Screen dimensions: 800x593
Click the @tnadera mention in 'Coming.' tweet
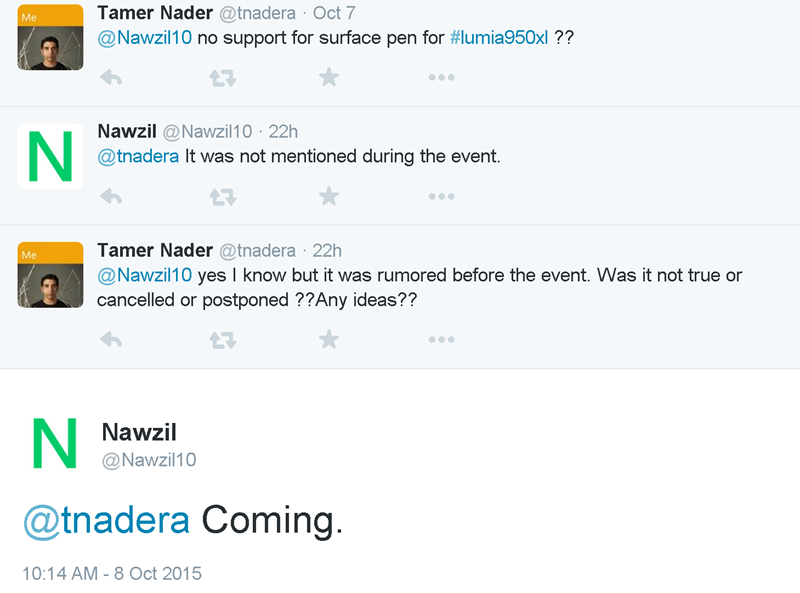click(106, 520)
